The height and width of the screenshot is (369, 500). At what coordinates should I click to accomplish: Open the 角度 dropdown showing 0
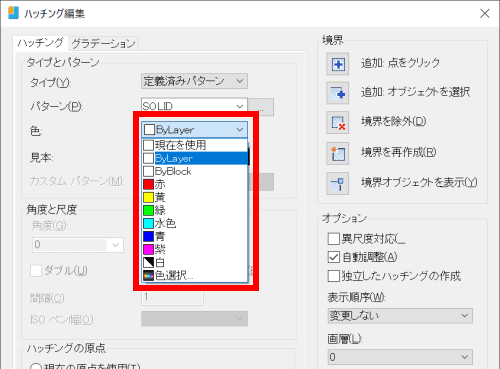tap(78, 245)
